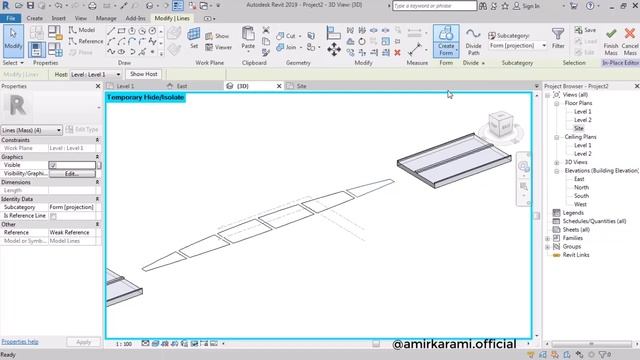Click the ViewCube in the 3D view
Screen dimensions: 640x360
click(501, 125)
